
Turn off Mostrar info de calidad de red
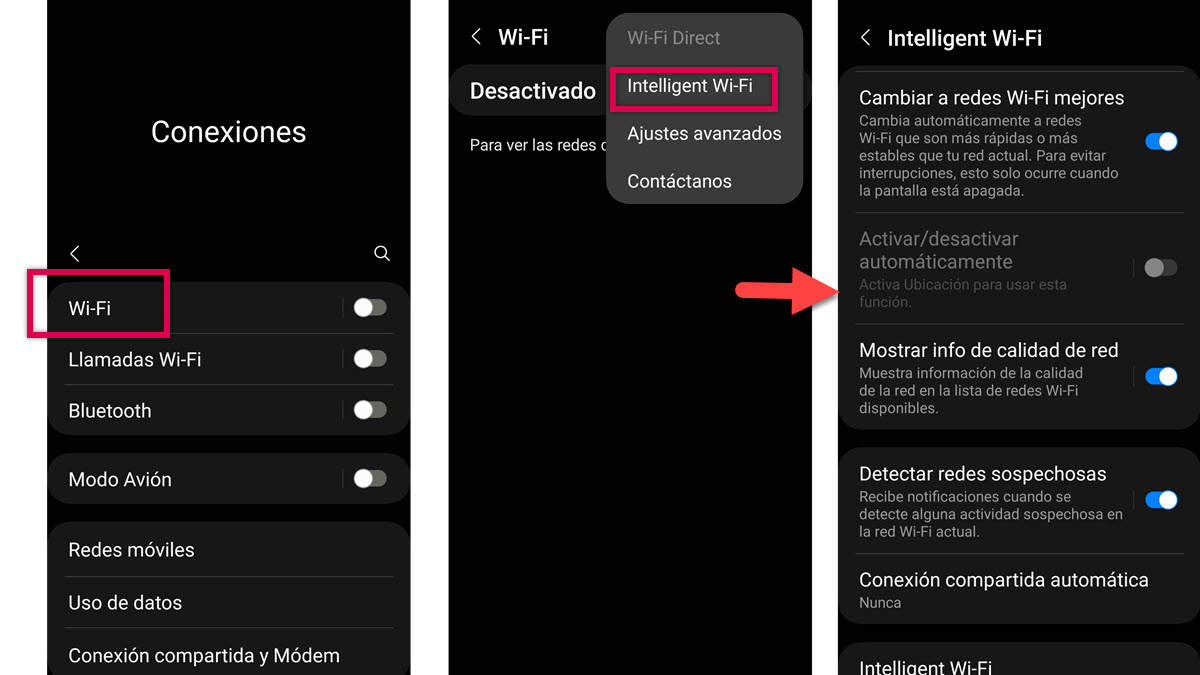[x=1161, y=377]
